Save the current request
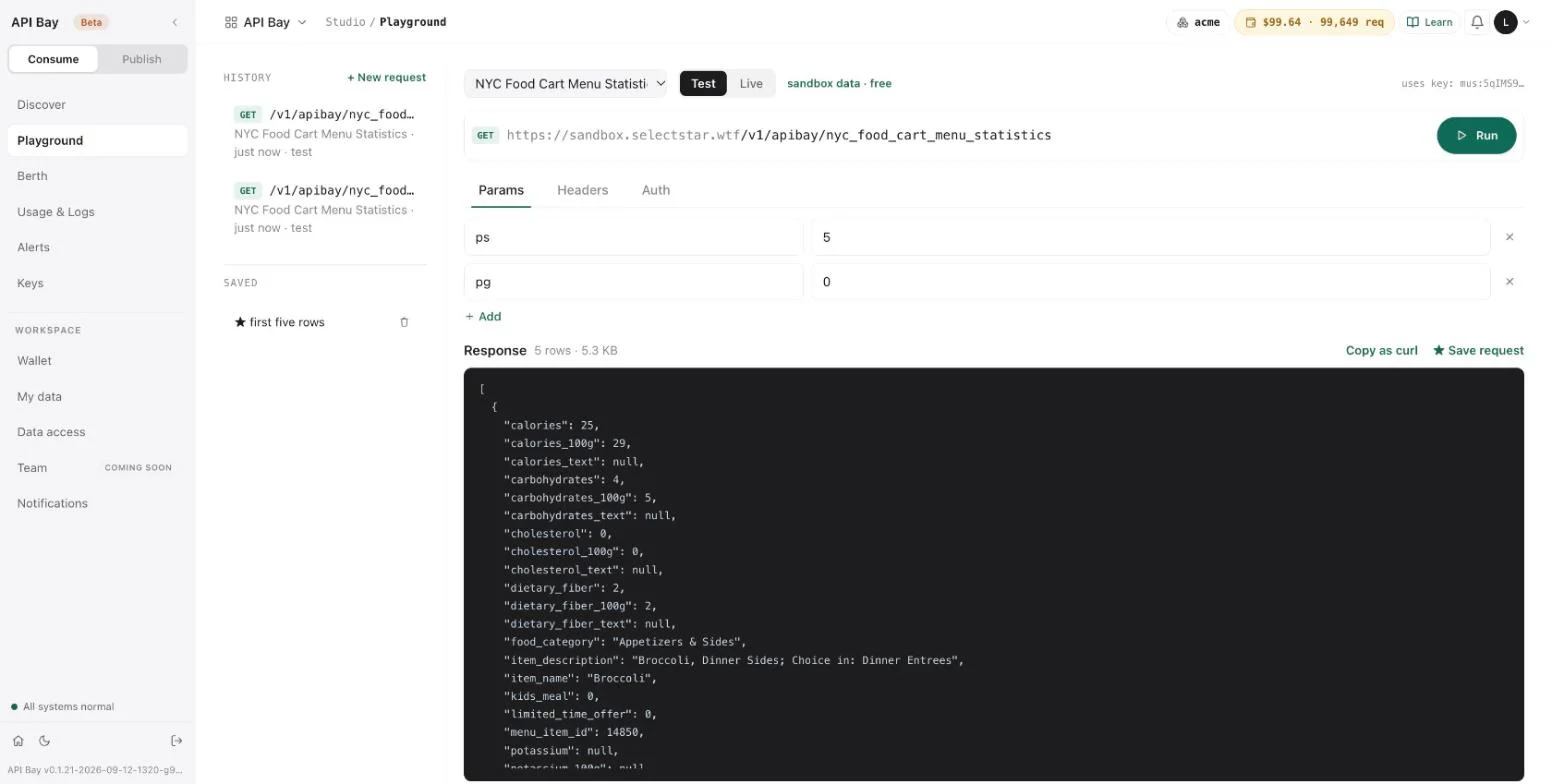The height and width of the screenshot is (784, 1552). tap(1478, 350)
